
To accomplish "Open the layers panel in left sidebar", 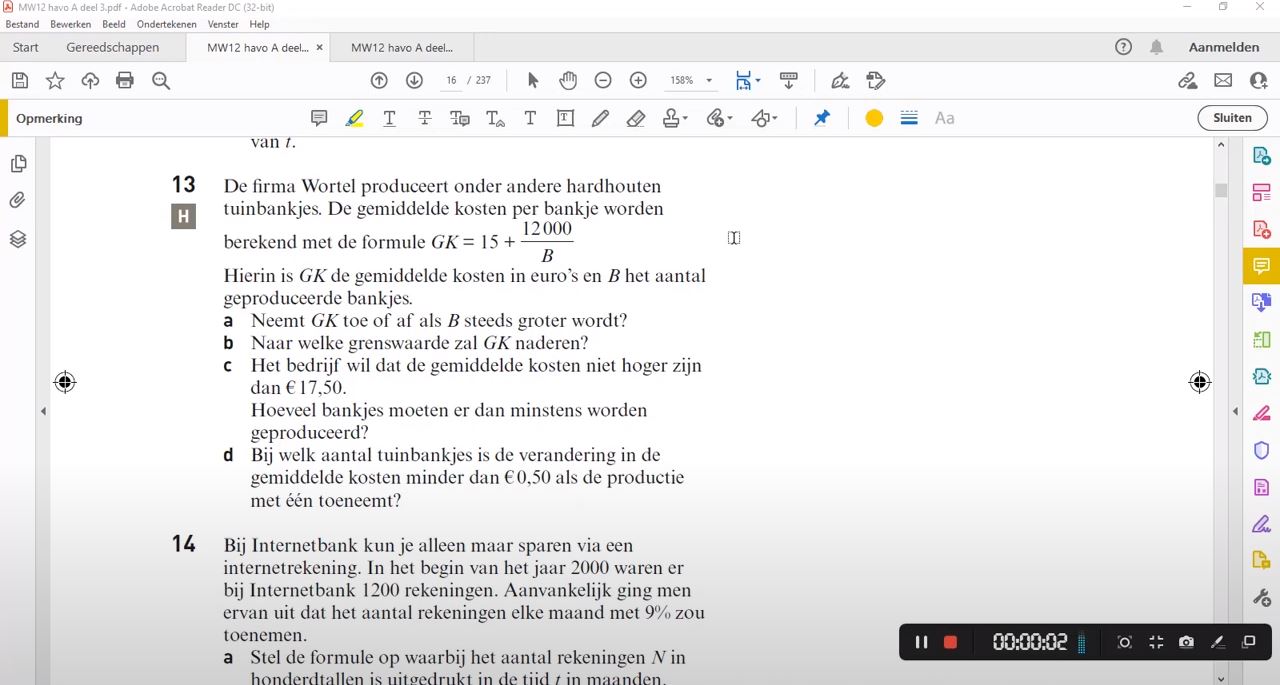I will click(x=18, y=239).
